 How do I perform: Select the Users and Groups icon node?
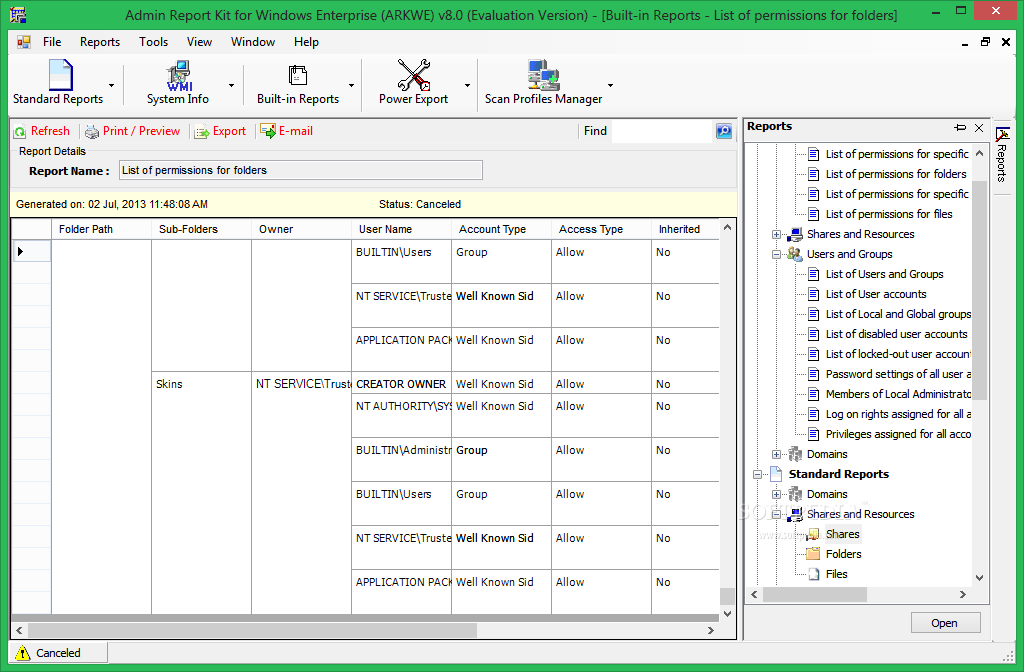point(795,254)
